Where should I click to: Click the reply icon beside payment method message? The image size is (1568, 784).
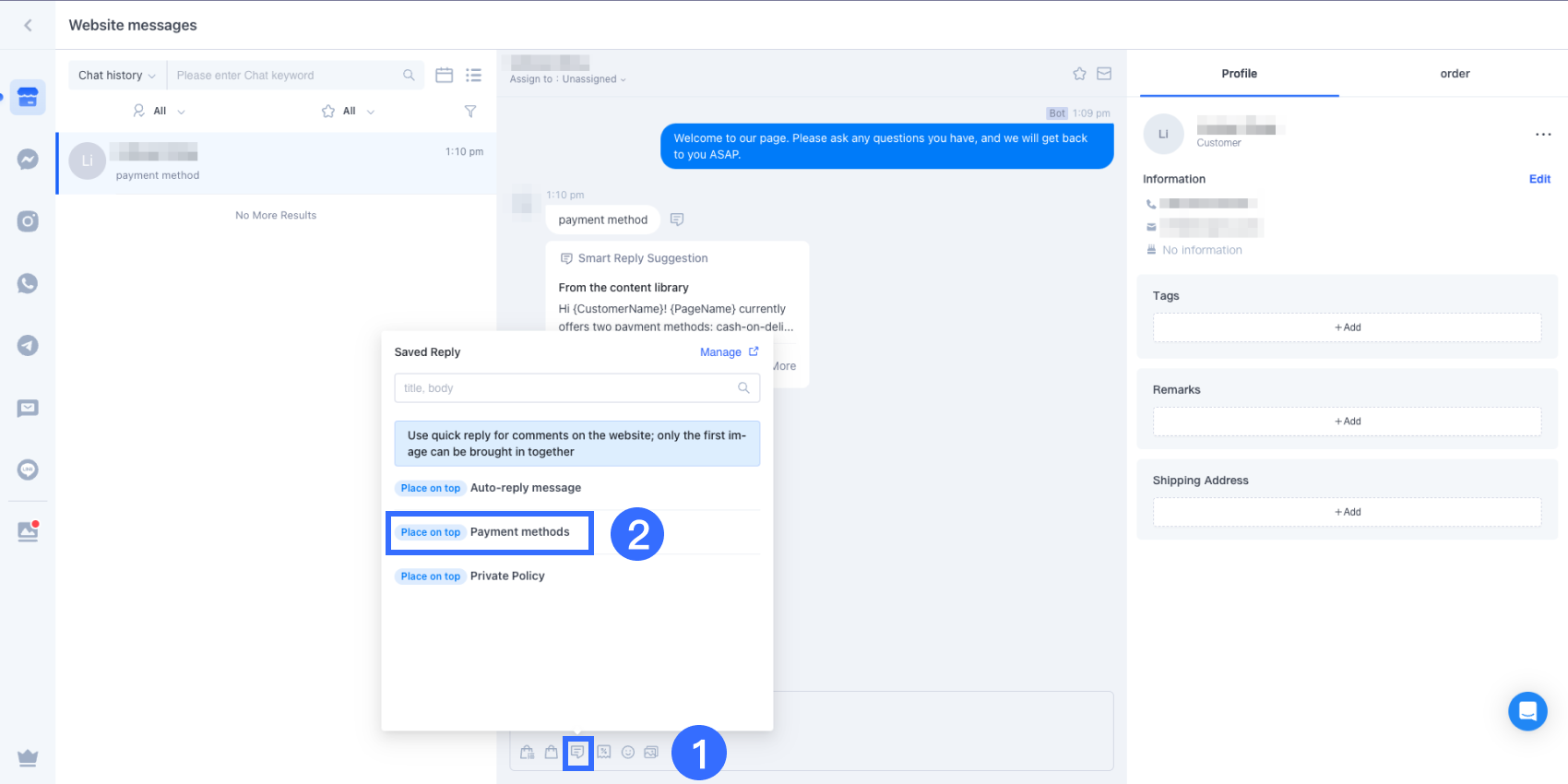pyautogui.click(x=677, y=220)
